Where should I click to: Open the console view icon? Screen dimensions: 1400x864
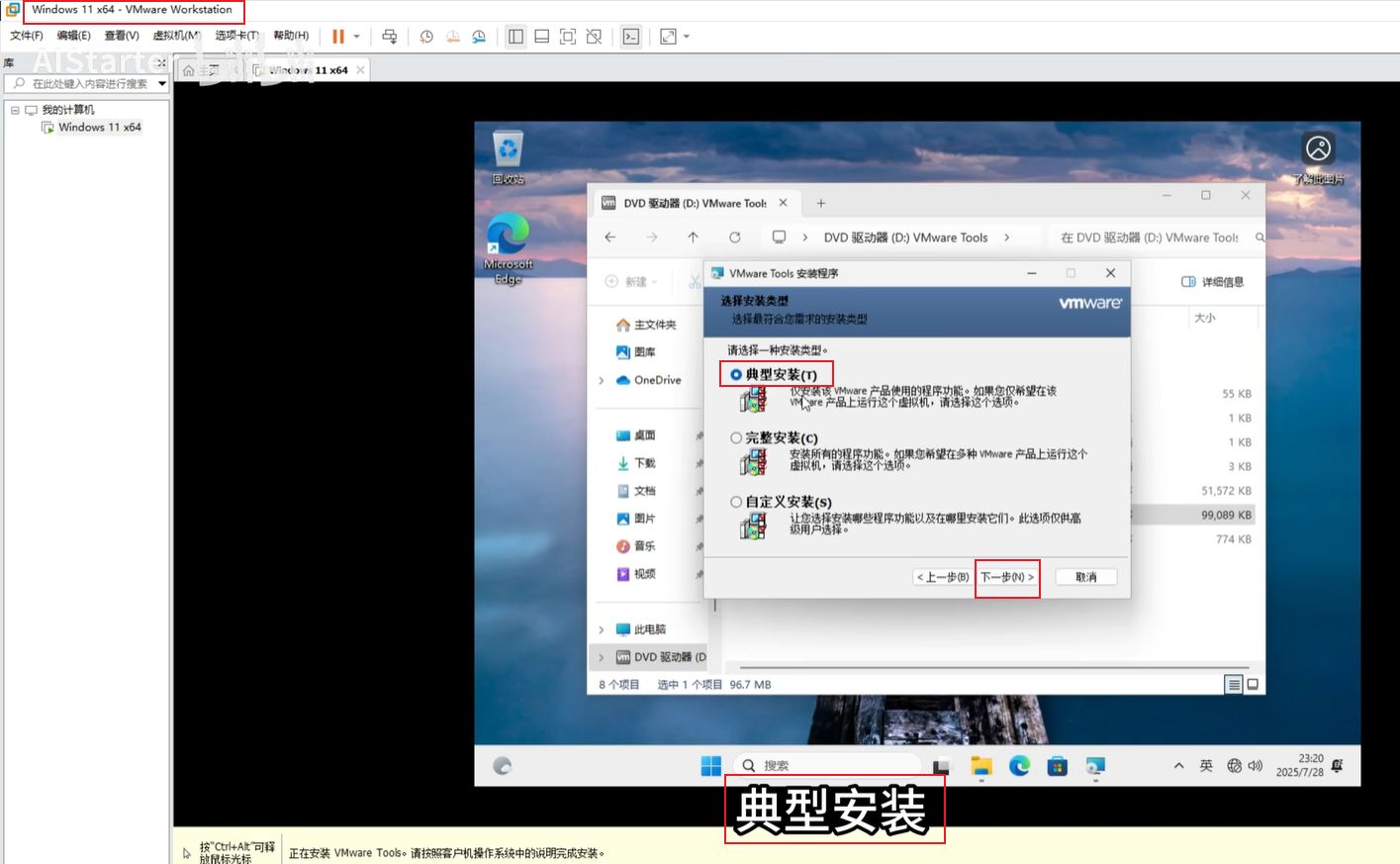(631, 37)
